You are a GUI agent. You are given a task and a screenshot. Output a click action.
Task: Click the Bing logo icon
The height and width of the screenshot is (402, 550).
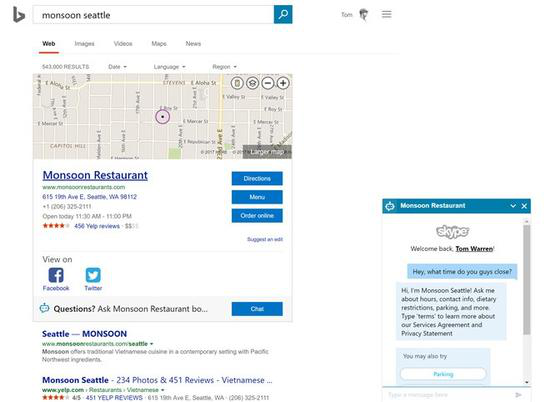19,15
